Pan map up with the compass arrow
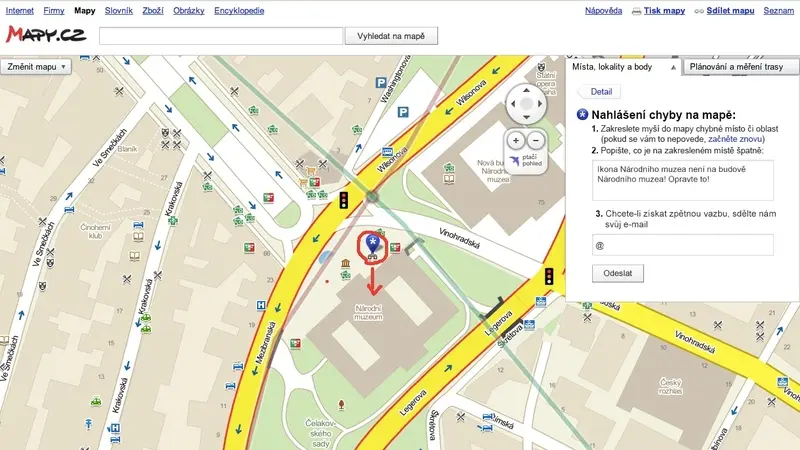 526,90
